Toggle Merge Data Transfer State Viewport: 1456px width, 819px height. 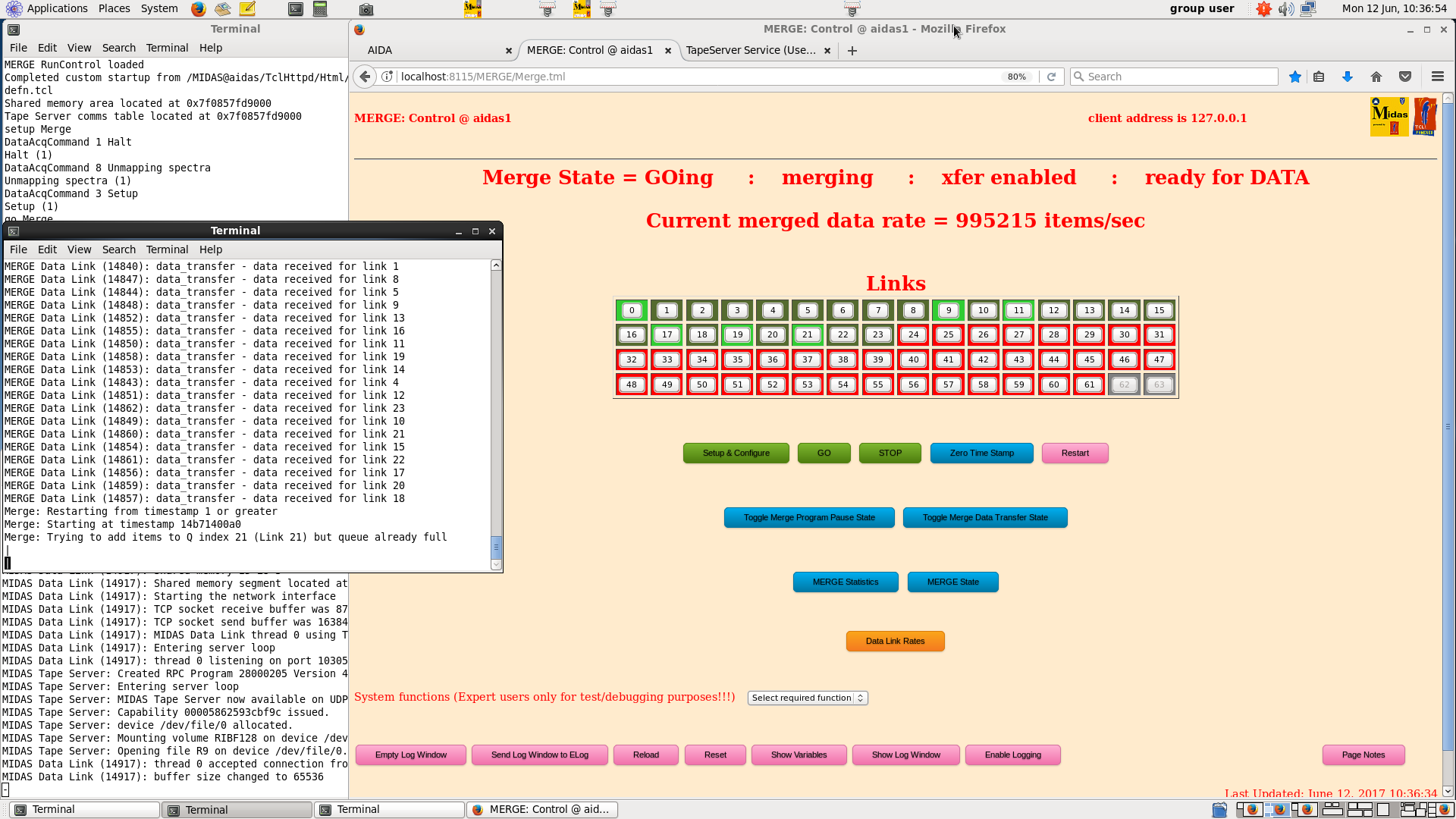985,517
